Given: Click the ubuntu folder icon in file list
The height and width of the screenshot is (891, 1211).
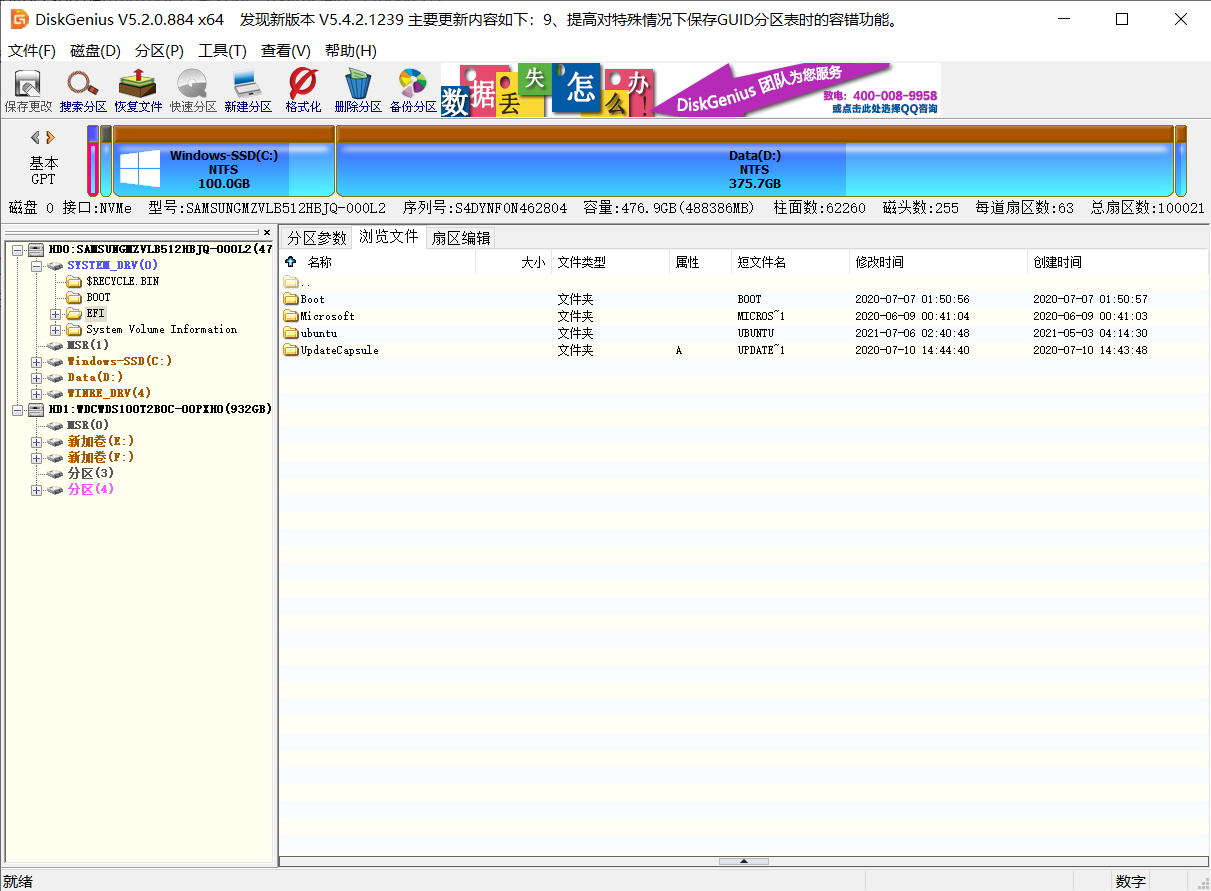Looking at the screenshot, I should [x=291, y=333].
